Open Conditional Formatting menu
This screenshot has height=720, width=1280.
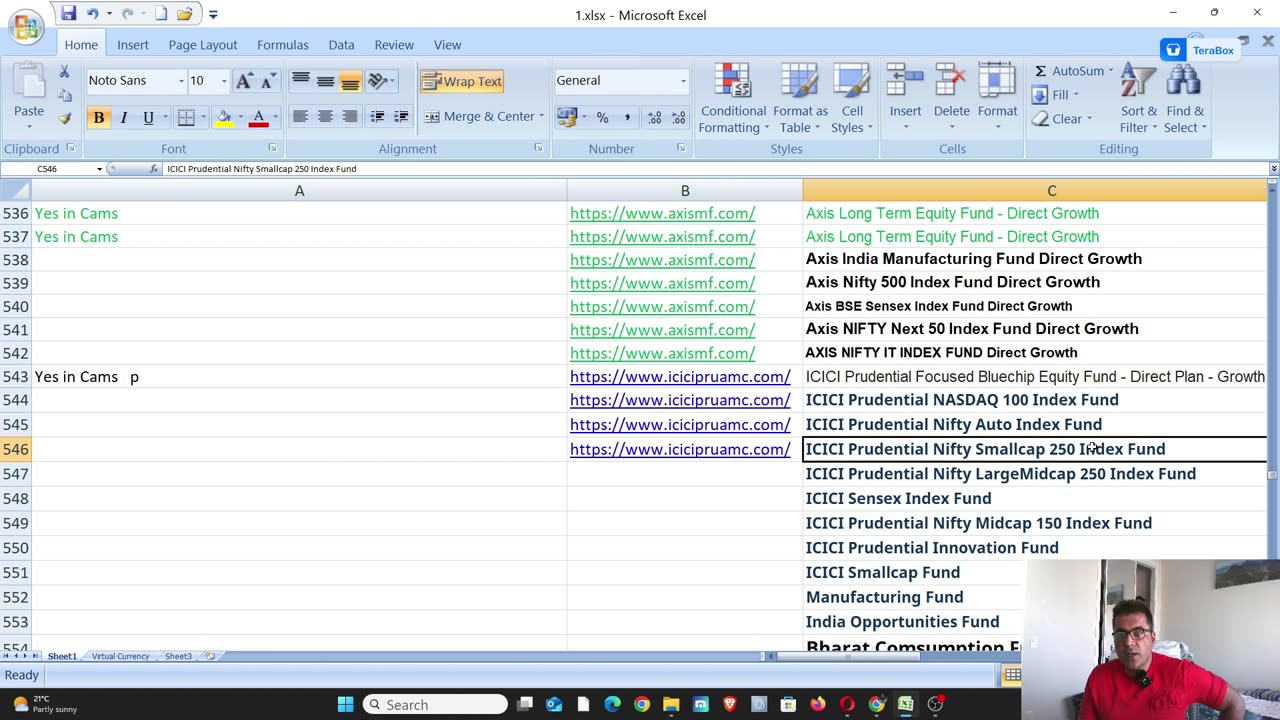[733, 98]
